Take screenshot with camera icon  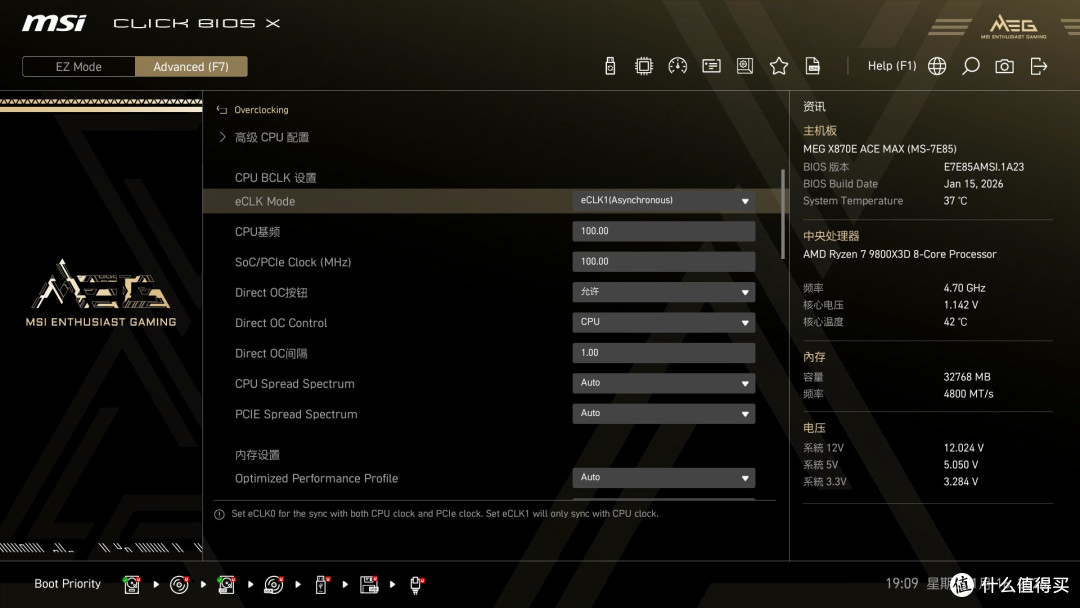tap(1004, 66)
